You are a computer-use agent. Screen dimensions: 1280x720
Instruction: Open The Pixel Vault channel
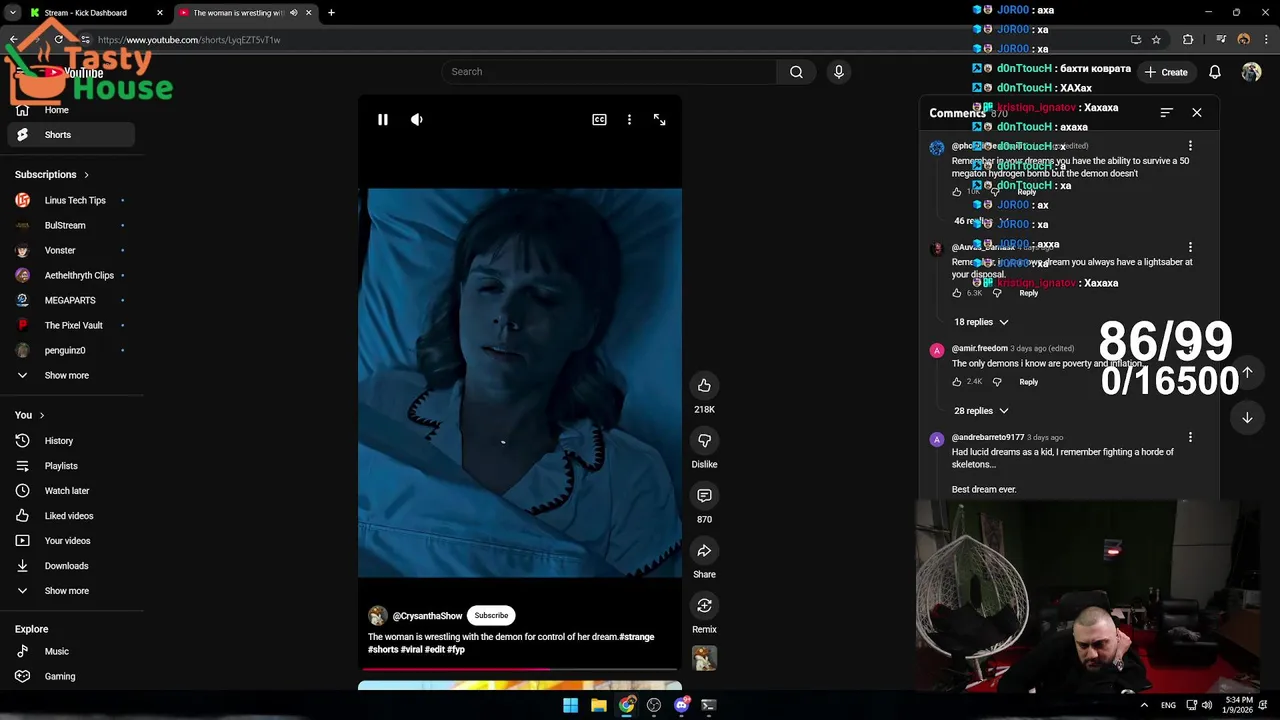point(72,325)
